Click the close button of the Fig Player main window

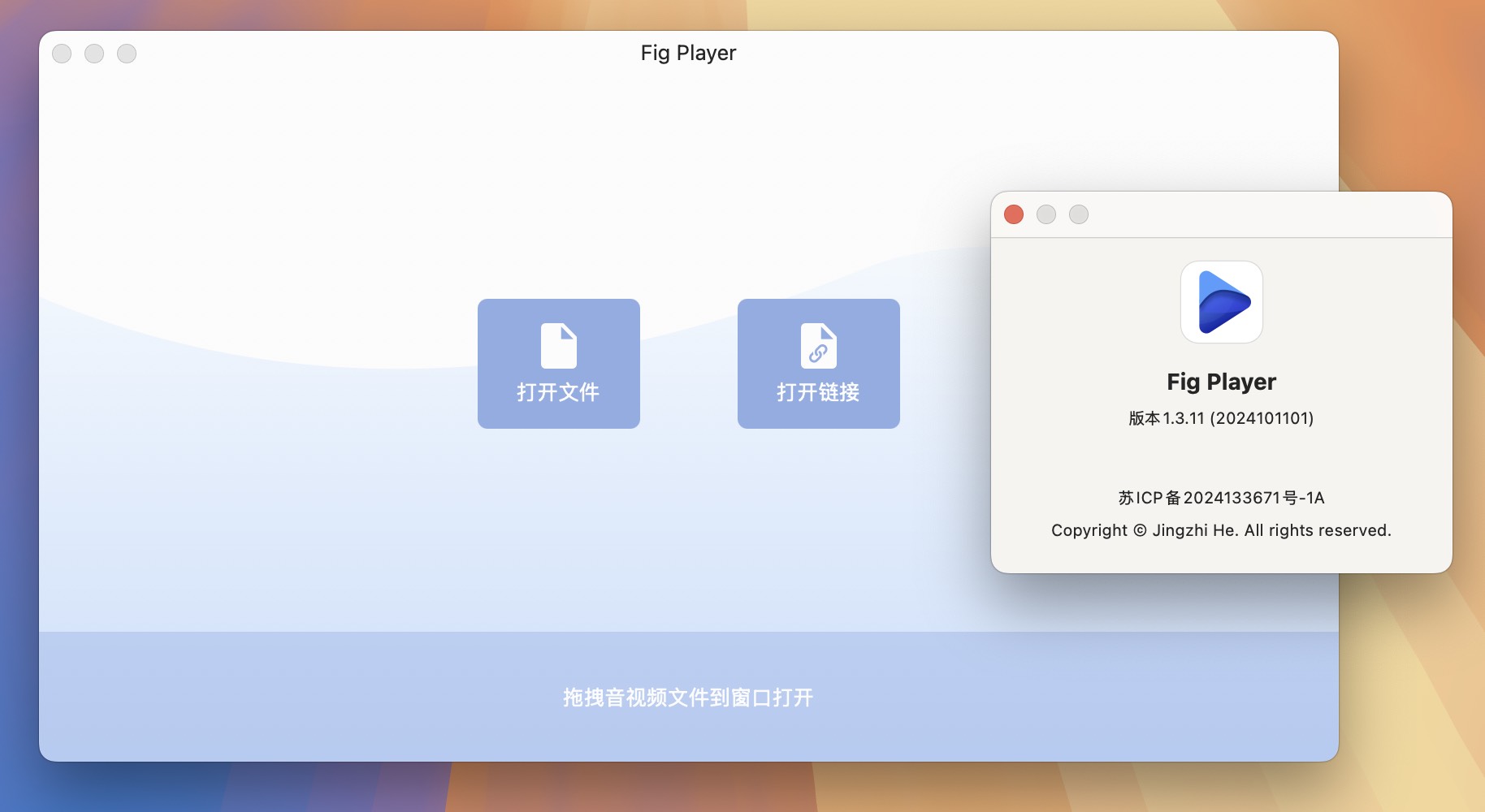pos(62,54)
